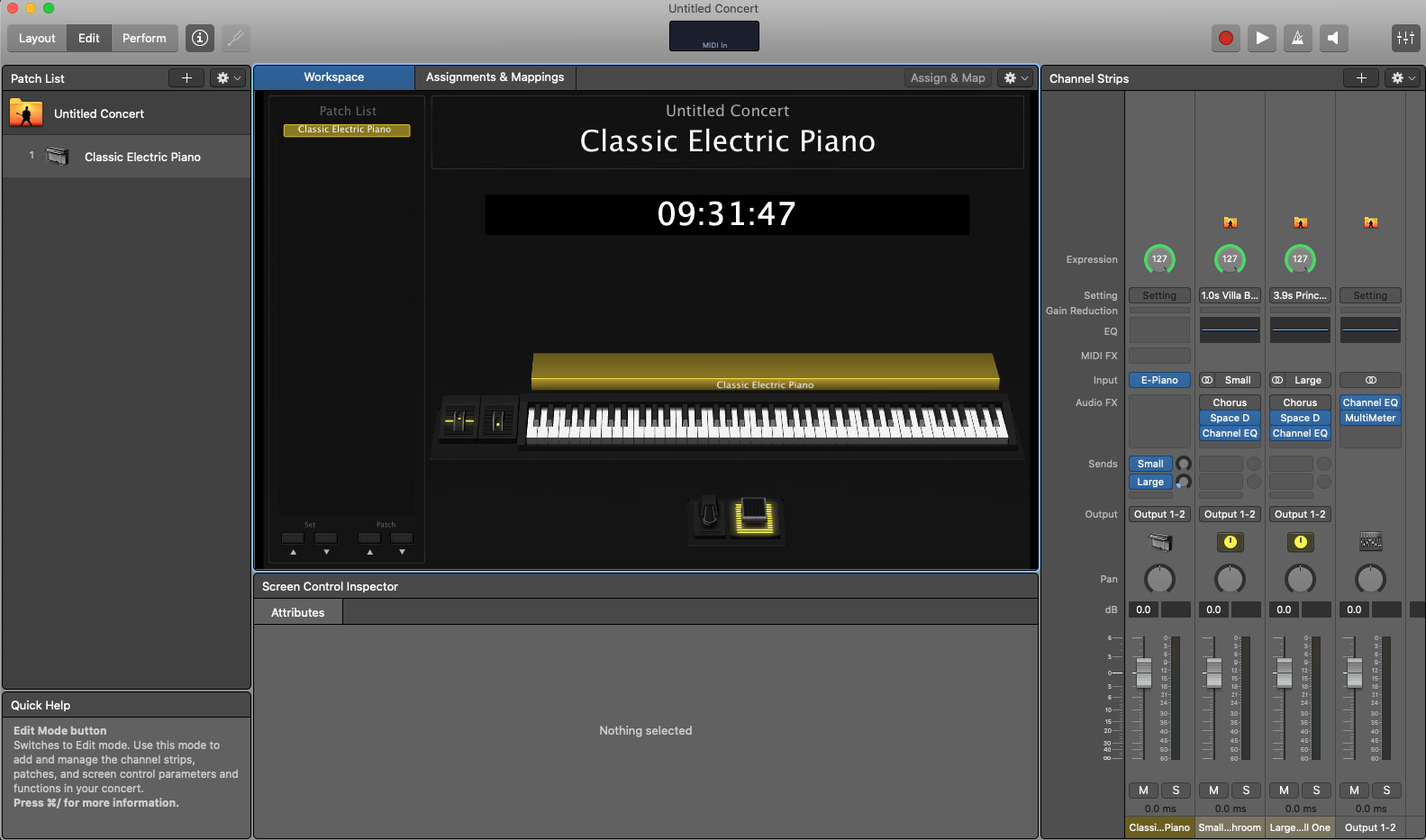
Task: Click the yellow clock icon on Small...hroom strip
Action: [1231, 542]
